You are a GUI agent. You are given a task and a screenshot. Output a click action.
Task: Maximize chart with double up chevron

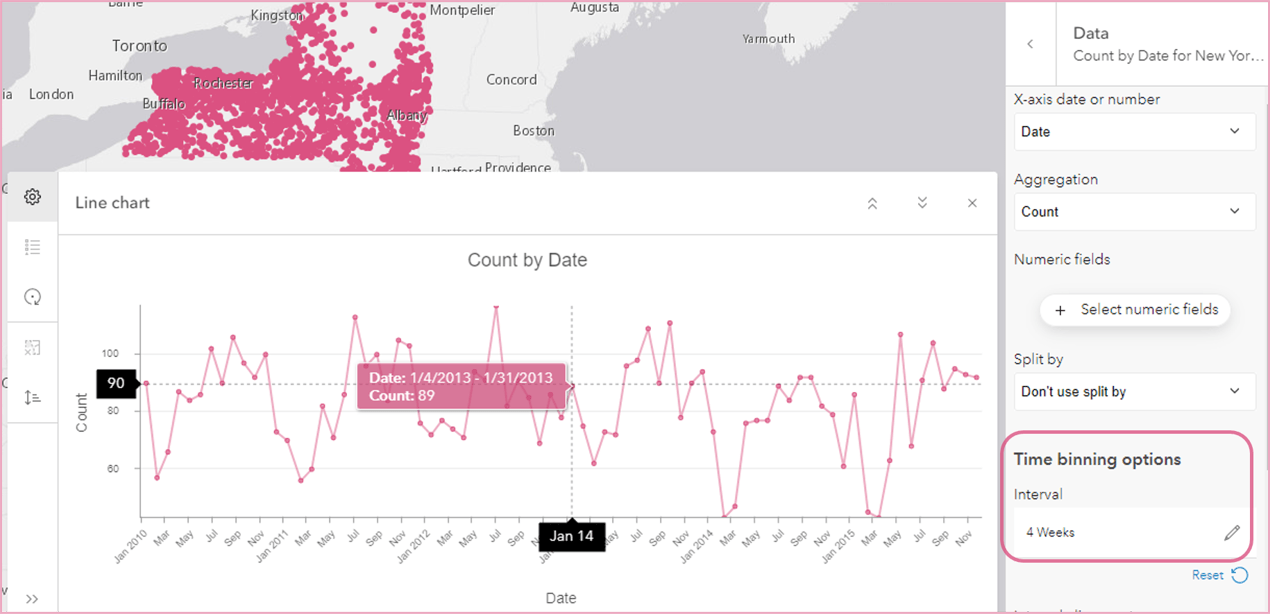coord(872,203)
